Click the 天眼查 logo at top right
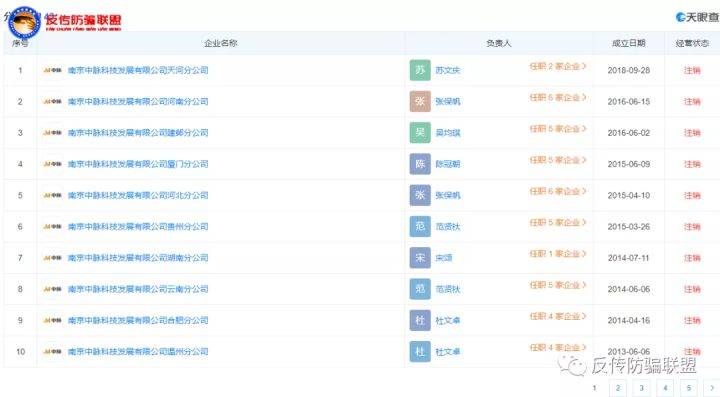This screenshot has width=720, height=397. [697, 17]
